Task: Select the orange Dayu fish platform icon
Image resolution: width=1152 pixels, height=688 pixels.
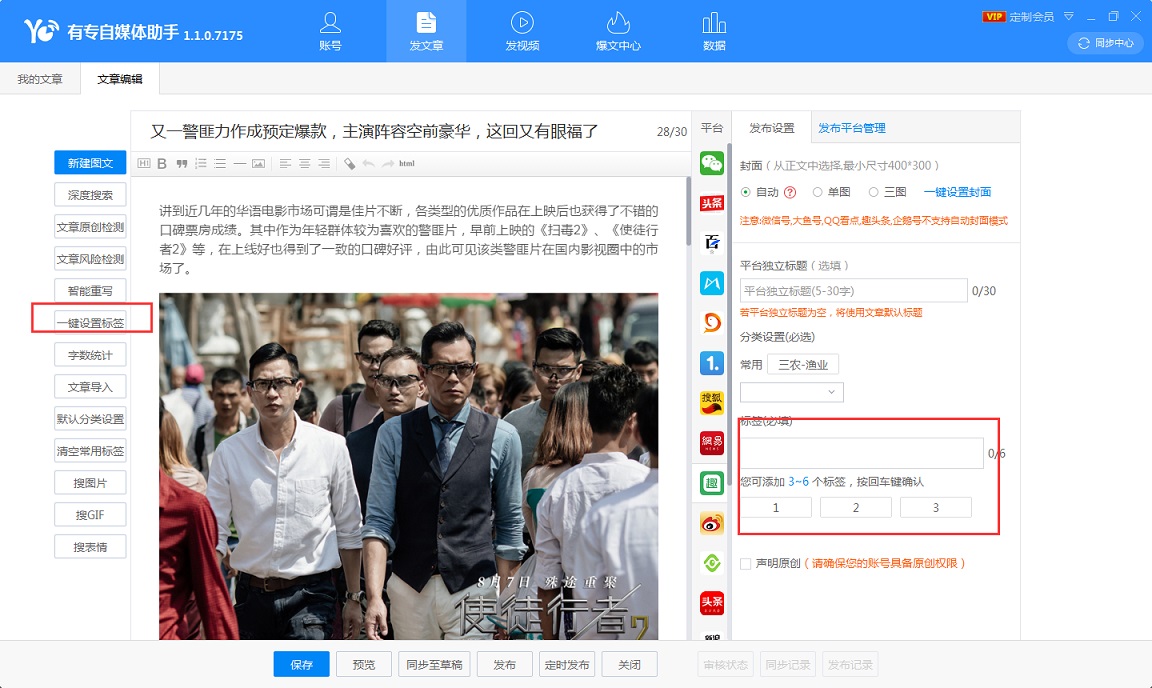Action: click(x=712, y=323)
